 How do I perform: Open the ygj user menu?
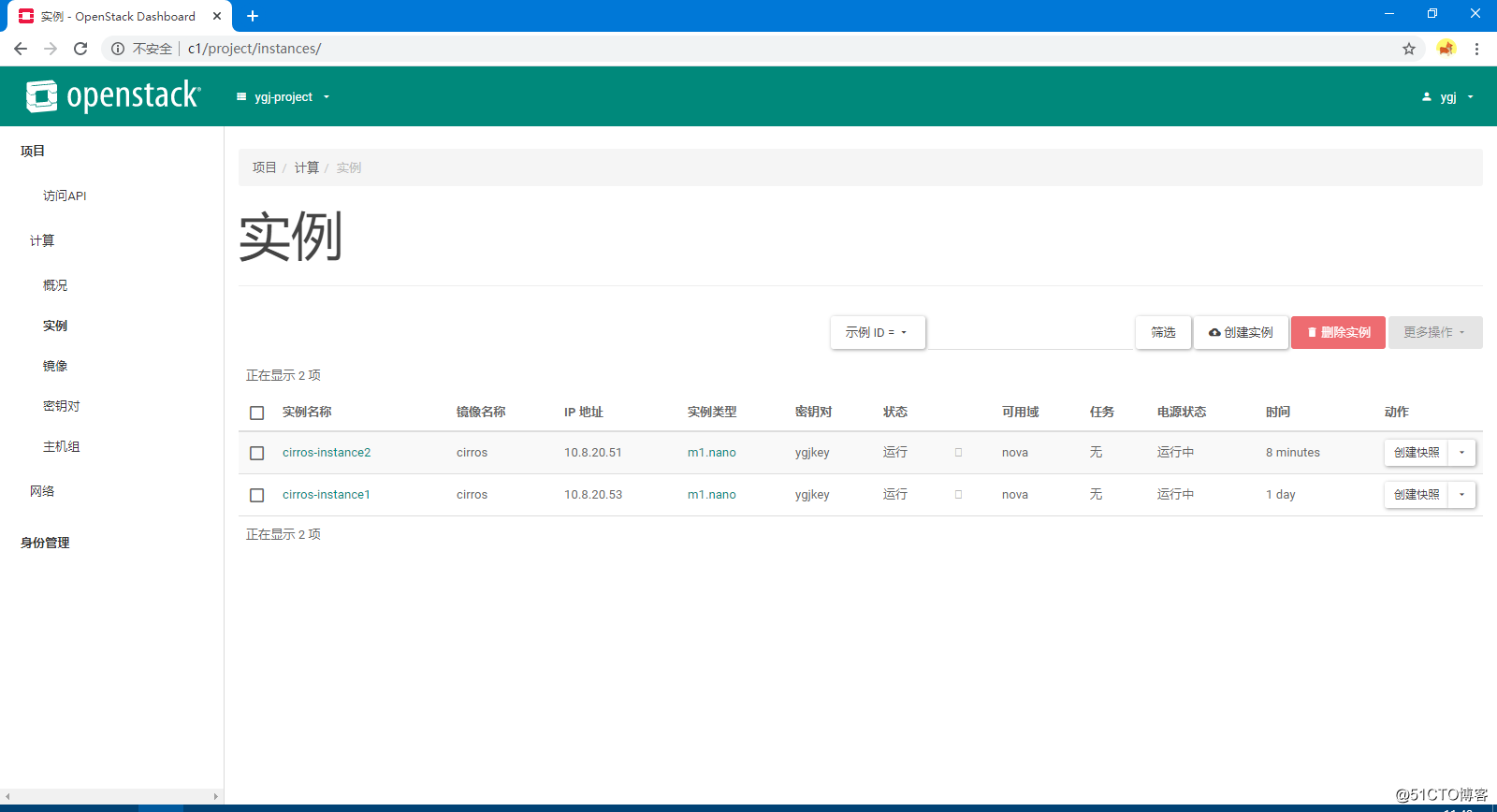pos(1447,97)
